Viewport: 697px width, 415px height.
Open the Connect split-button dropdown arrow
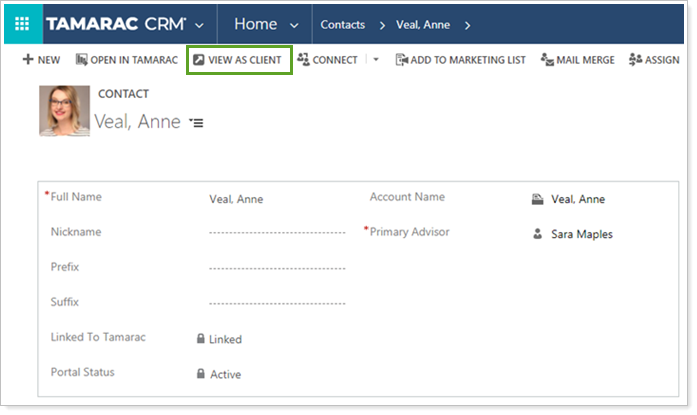(376, 60)
